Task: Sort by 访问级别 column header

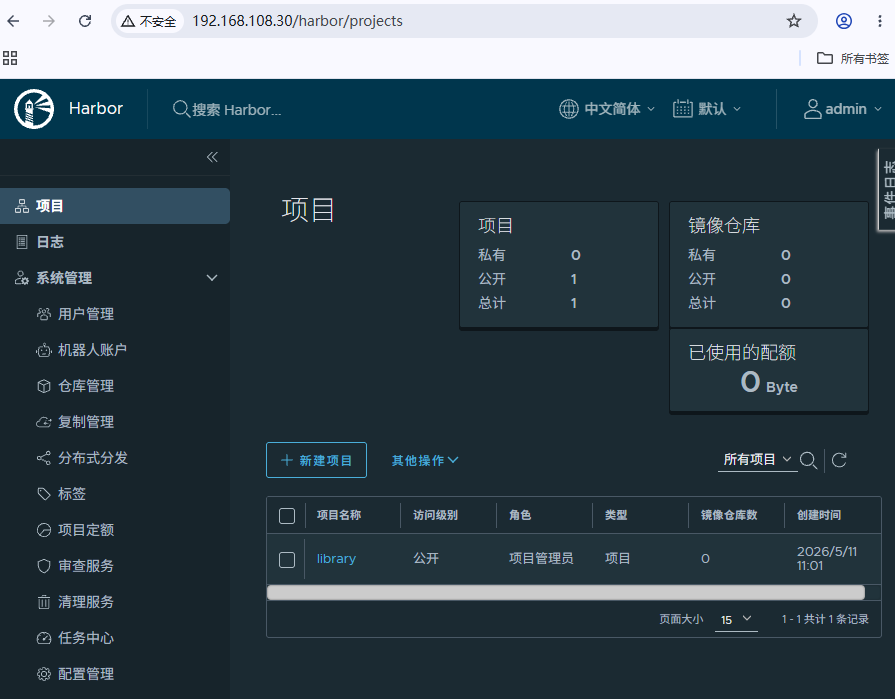Action: point(436,515)
